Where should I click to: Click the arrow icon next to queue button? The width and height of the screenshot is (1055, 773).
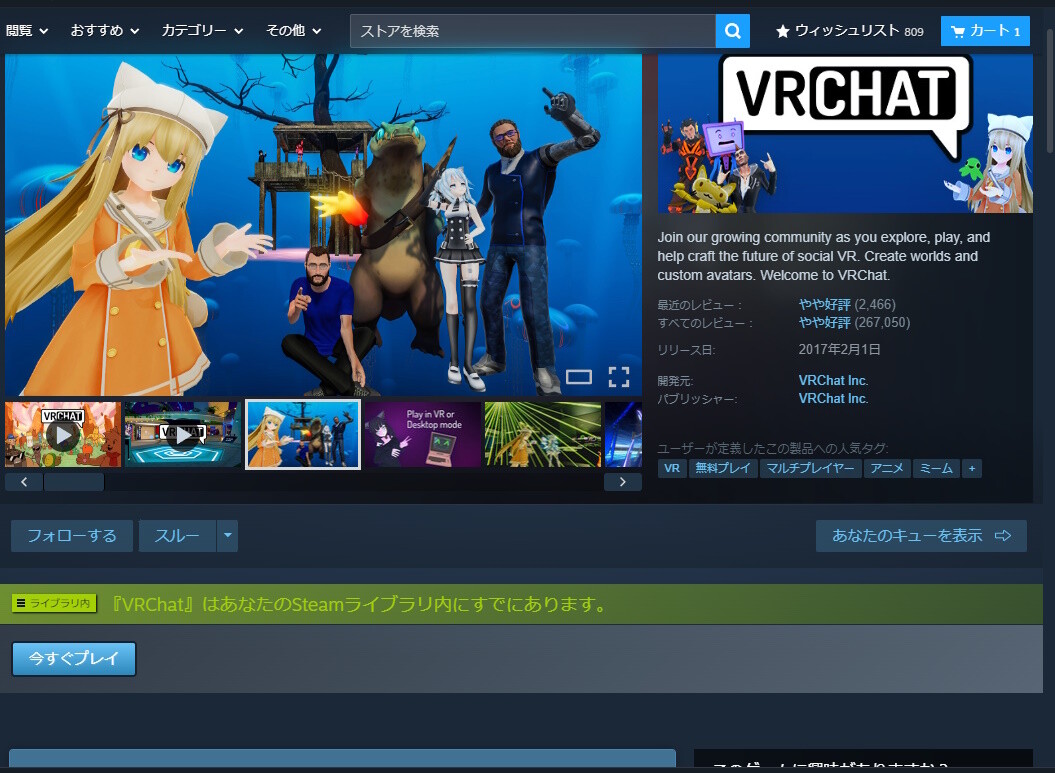click(x=1003, y=536)
